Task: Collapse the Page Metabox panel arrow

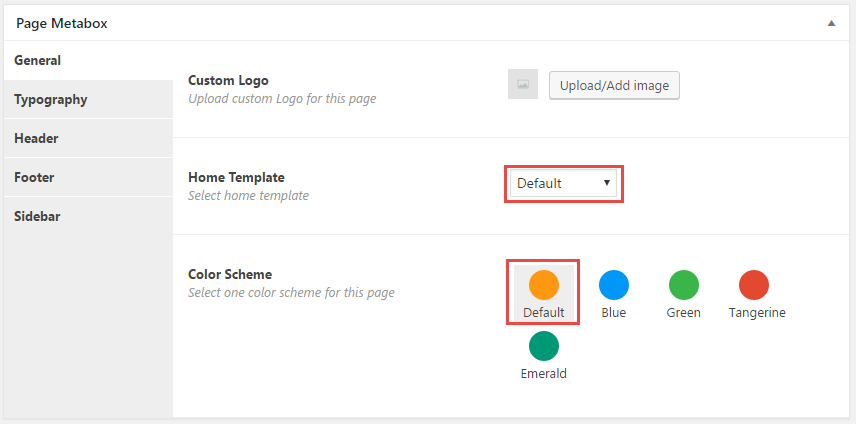Action: [831, 23]
